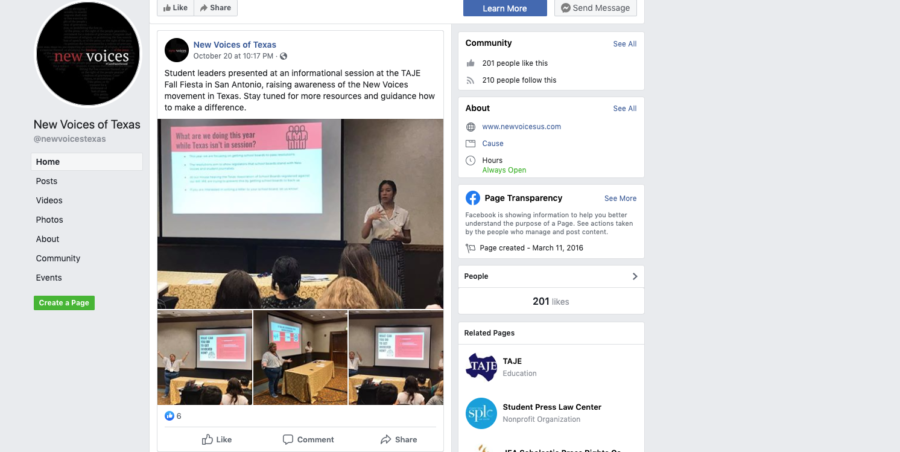Click the globe privacy icon beside post date
The height and width of the screenshot is (452, 900).
click(x=283, y=56)
